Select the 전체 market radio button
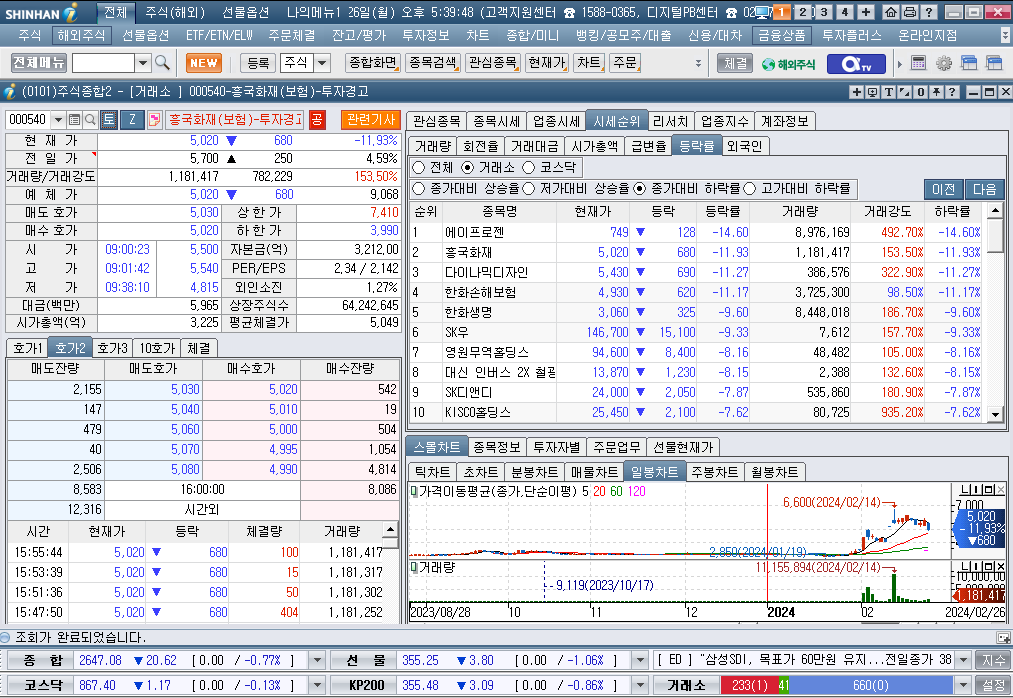This screenshot has width=1013, height=698. pos(419,167)
